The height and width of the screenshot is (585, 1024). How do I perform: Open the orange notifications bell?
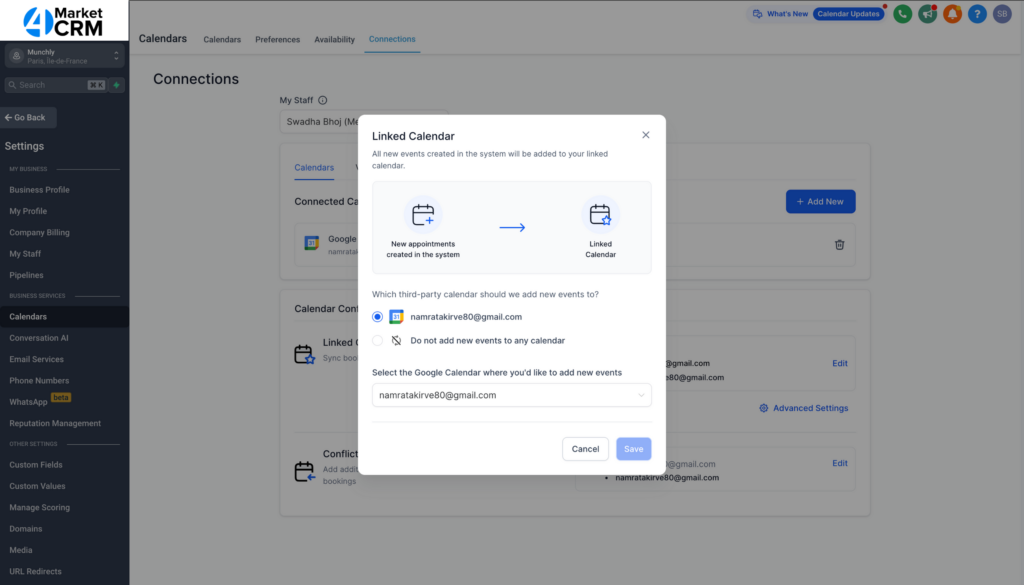pos(952,14)
